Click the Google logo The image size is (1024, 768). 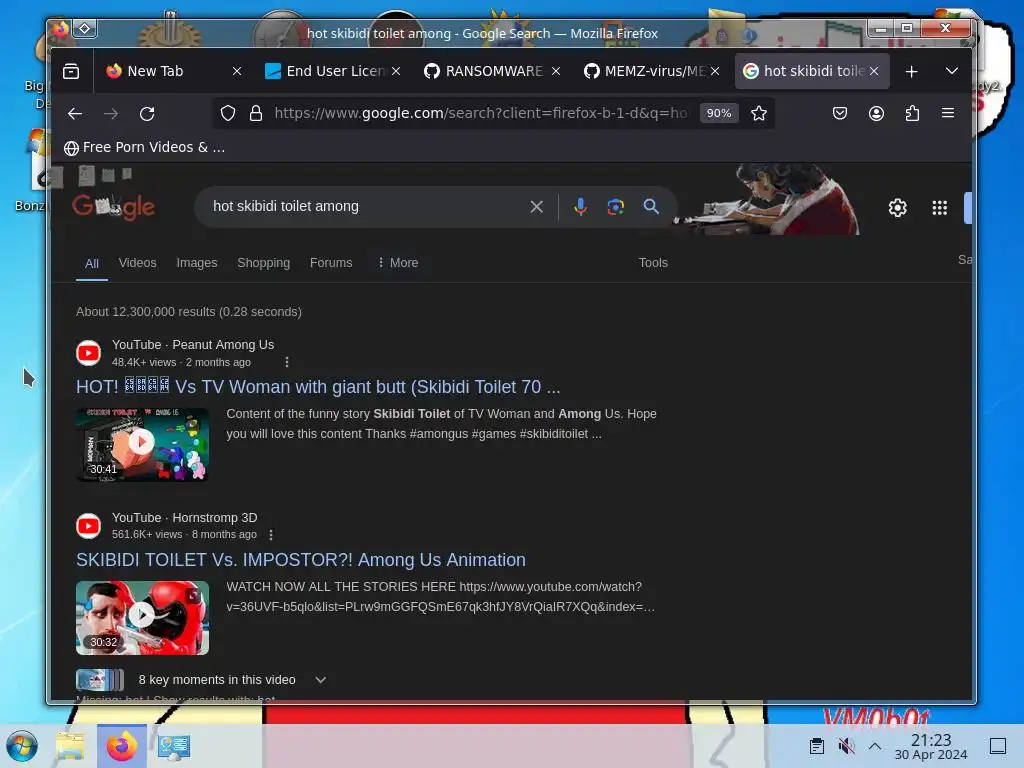click(x=114, y=207)
